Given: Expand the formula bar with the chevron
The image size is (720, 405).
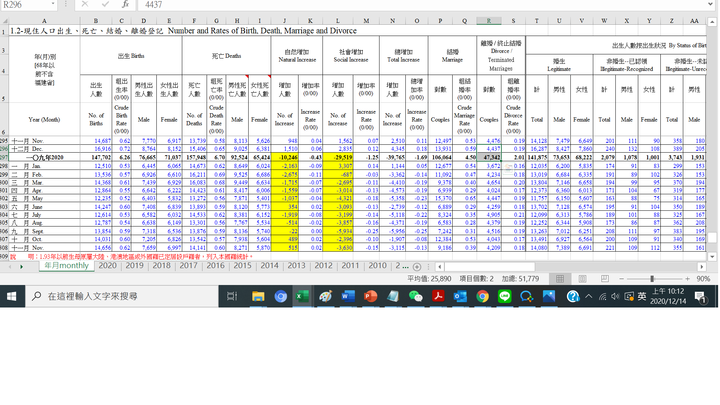Looking at the screenshot, I should 711,4.
